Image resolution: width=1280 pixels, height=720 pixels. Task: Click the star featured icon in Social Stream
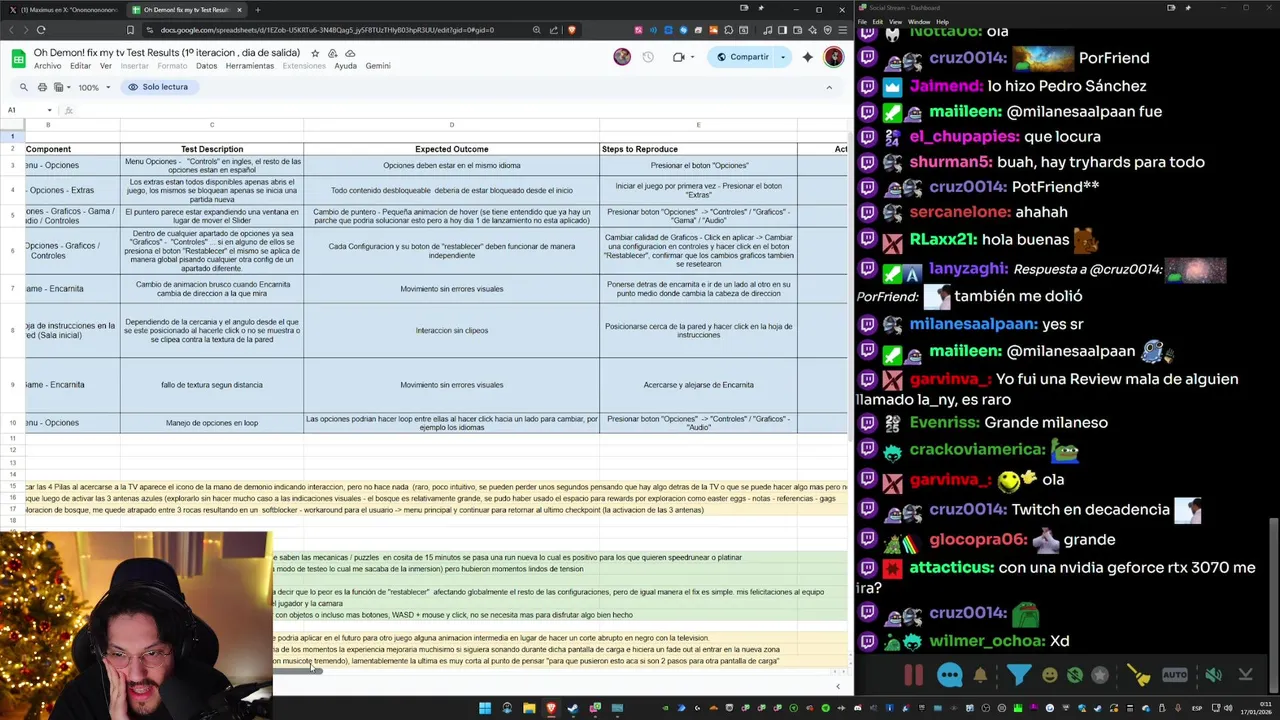pyautogui.click(x=1100, y=675)
